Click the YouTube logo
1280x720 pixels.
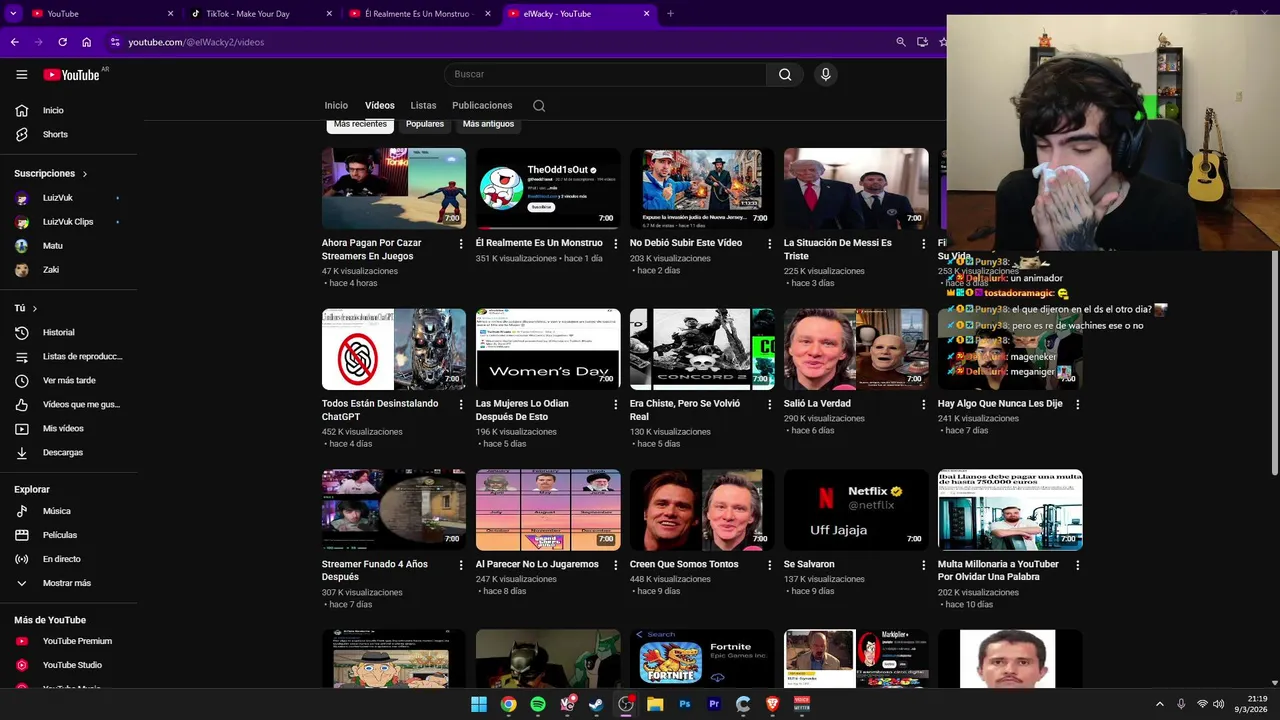71,75
